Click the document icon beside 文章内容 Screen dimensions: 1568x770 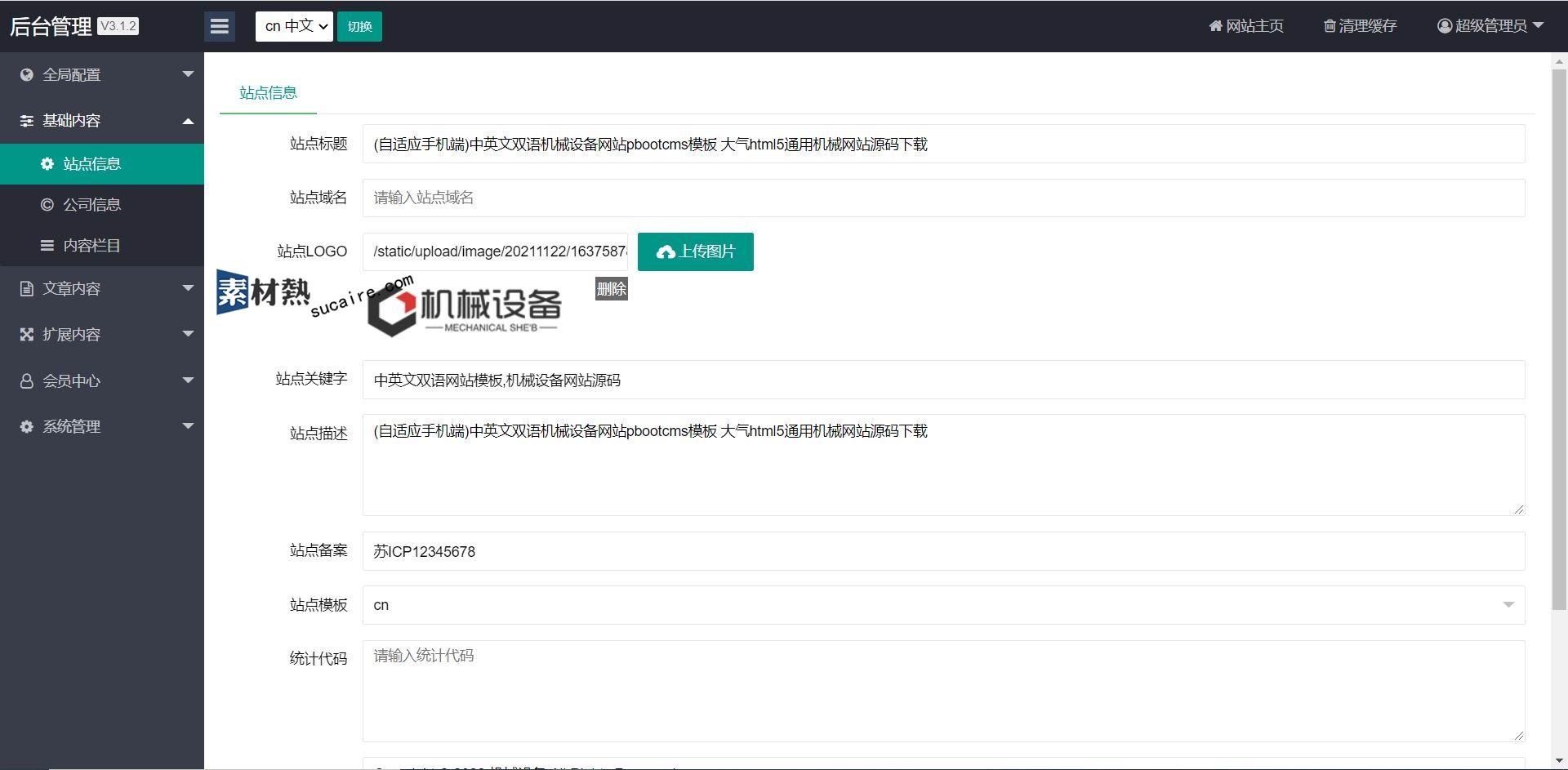pos(27,289)
